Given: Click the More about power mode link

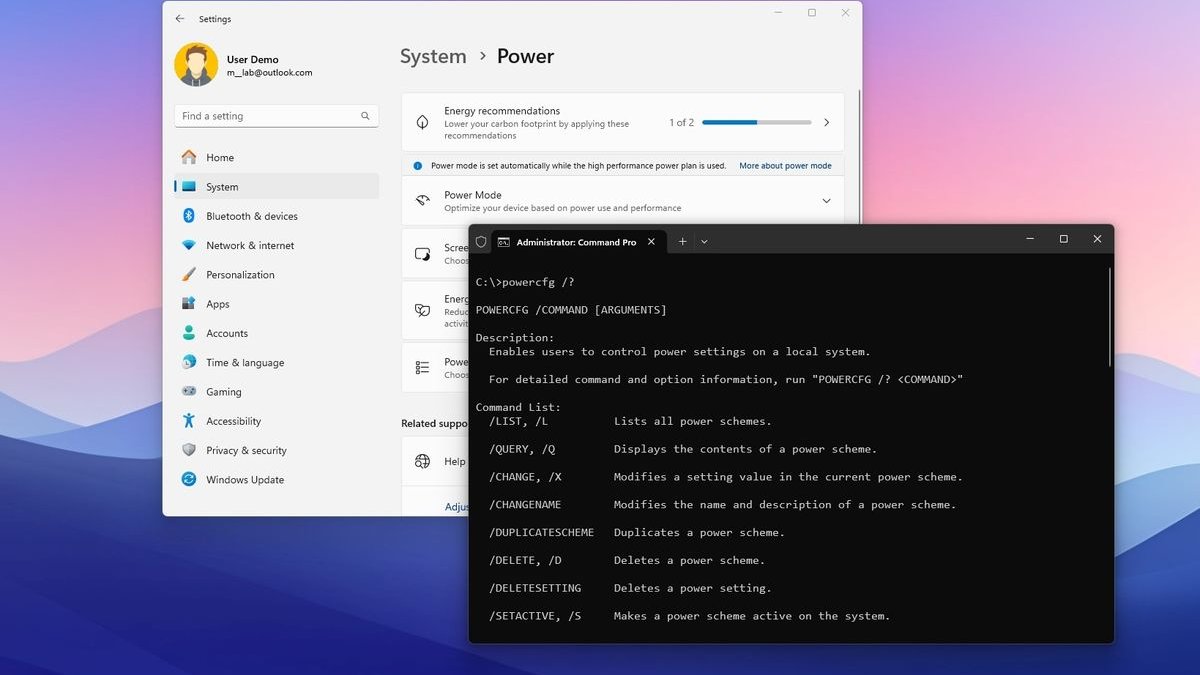Looking at the screenshot, I should [785, 166].
